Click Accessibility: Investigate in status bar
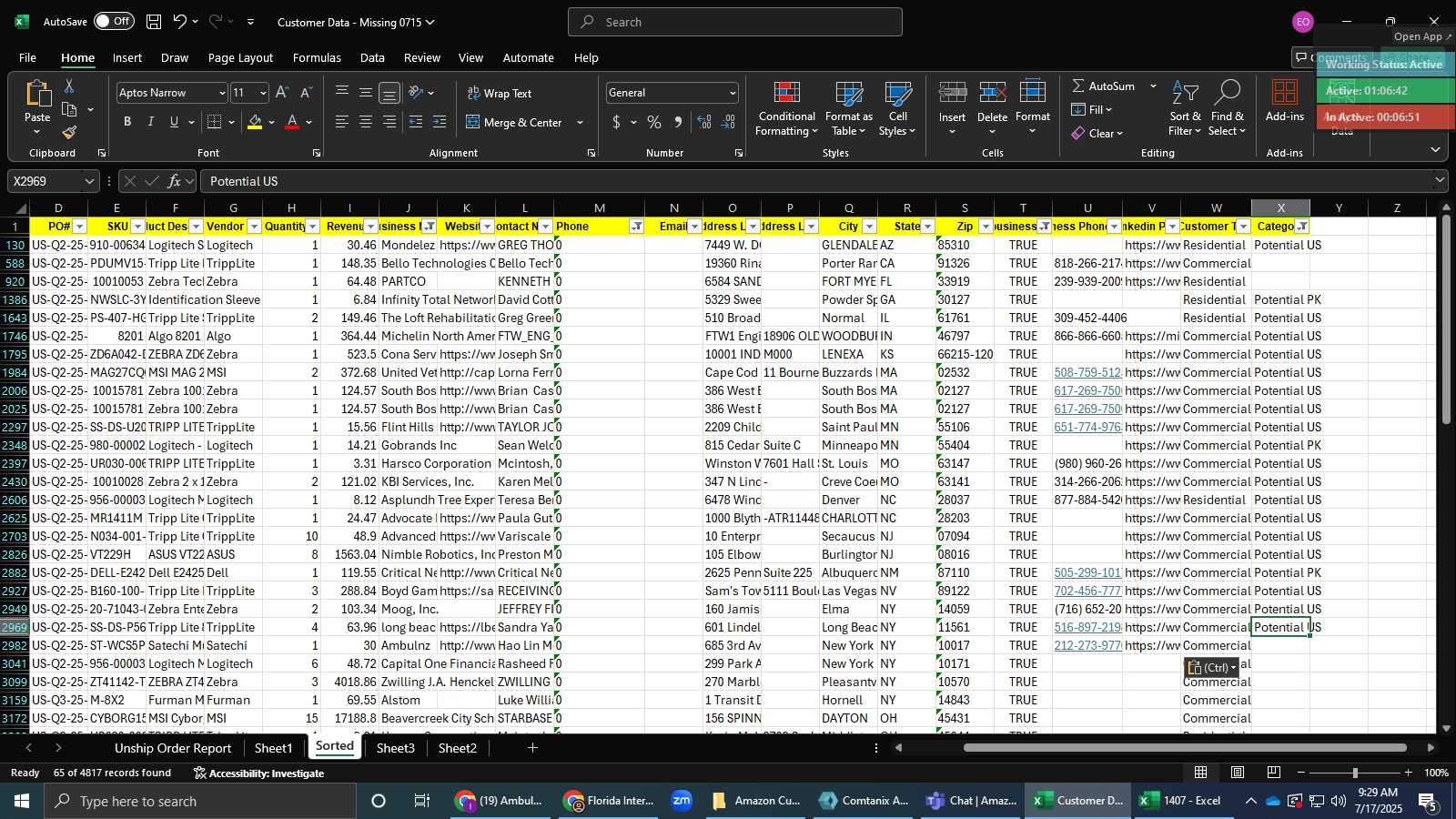 pyautogui.click(x=258, y=773)
